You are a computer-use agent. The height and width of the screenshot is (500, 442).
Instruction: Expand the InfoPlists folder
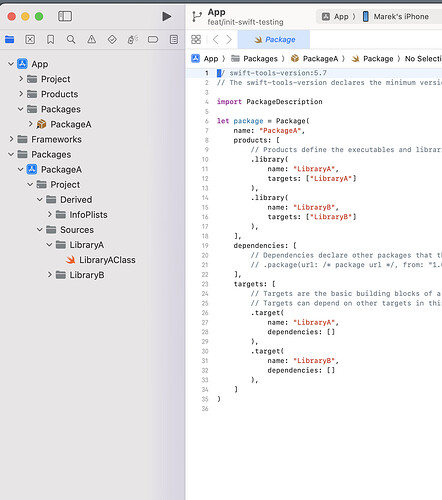point(50,214)
